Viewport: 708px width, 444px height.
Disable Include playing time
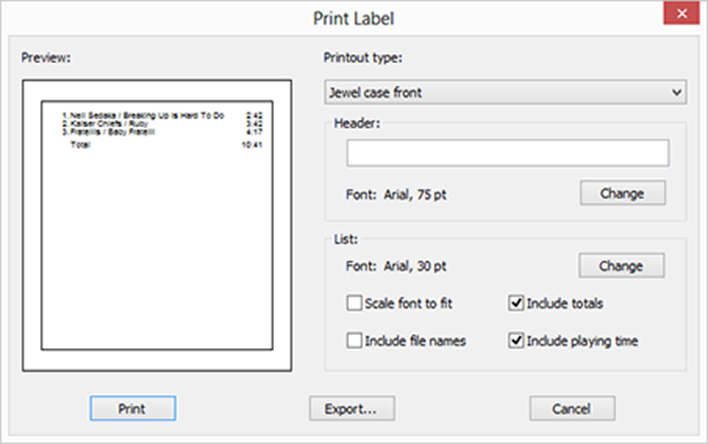point(516,341)
